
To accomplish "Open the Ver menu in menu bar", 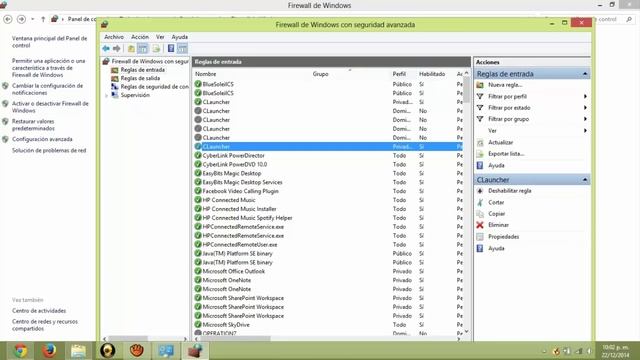I will click(160, 37).
